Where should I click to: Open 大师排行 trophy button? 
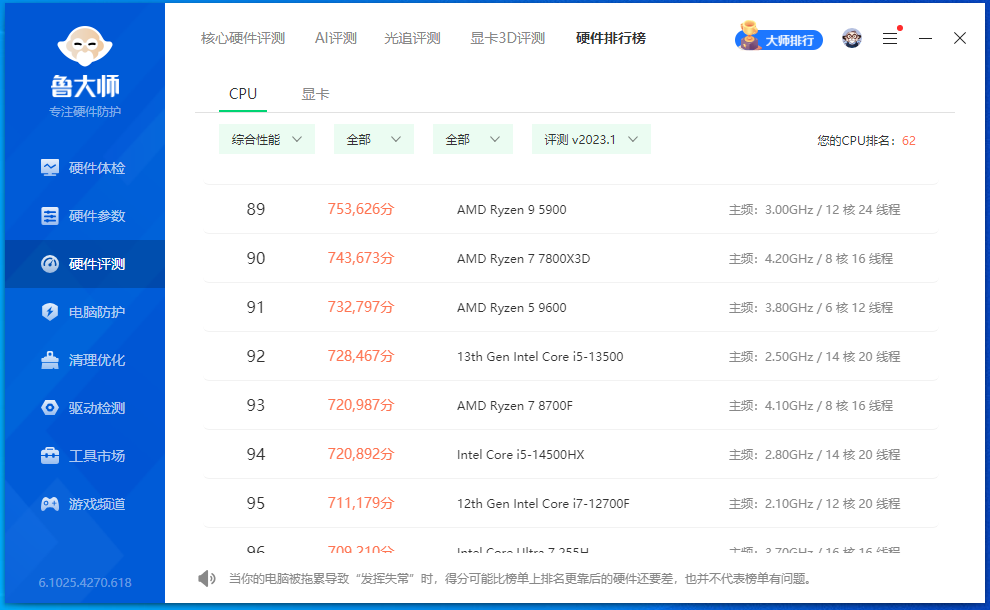point(779,39)
